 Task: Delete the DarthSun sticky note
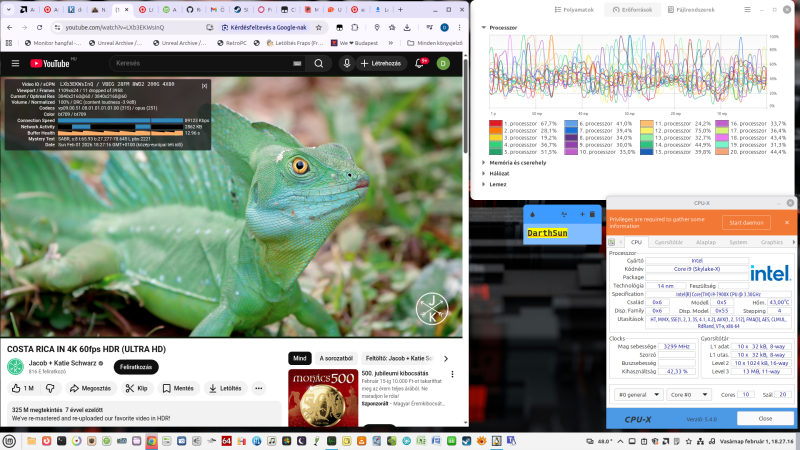coord(592,214)
